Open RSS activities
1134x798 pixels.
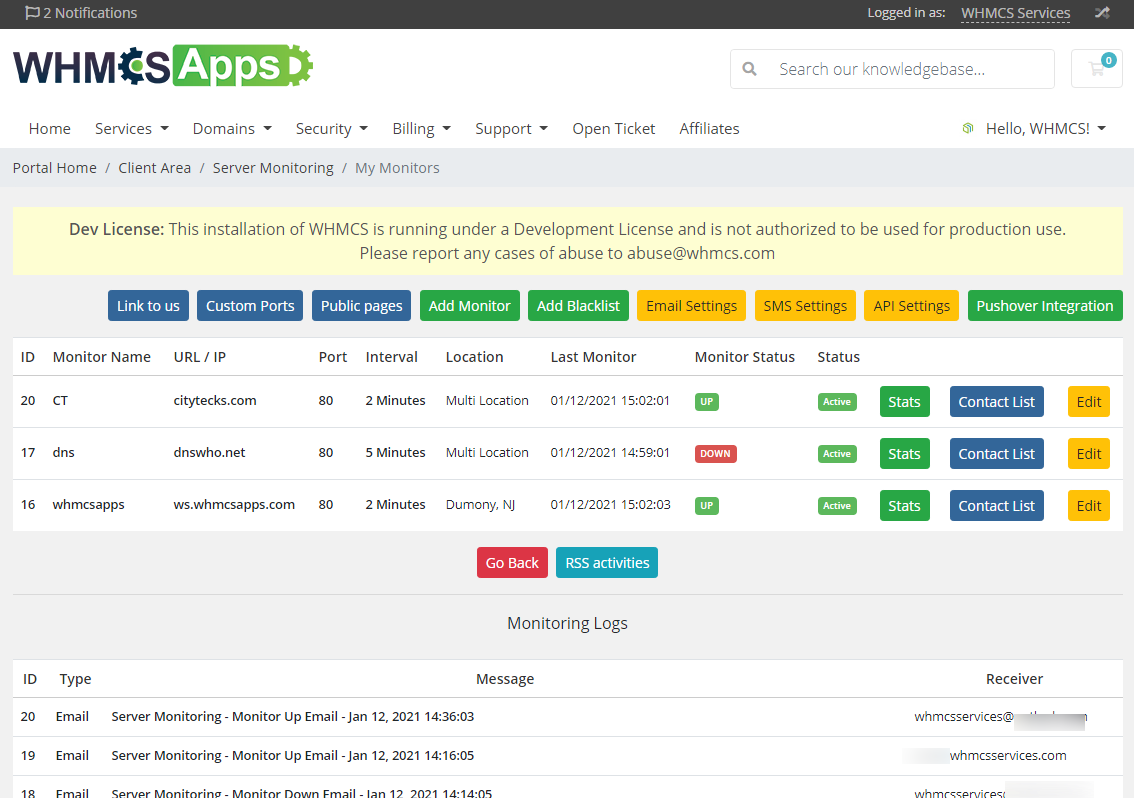(x=607, y=562)
